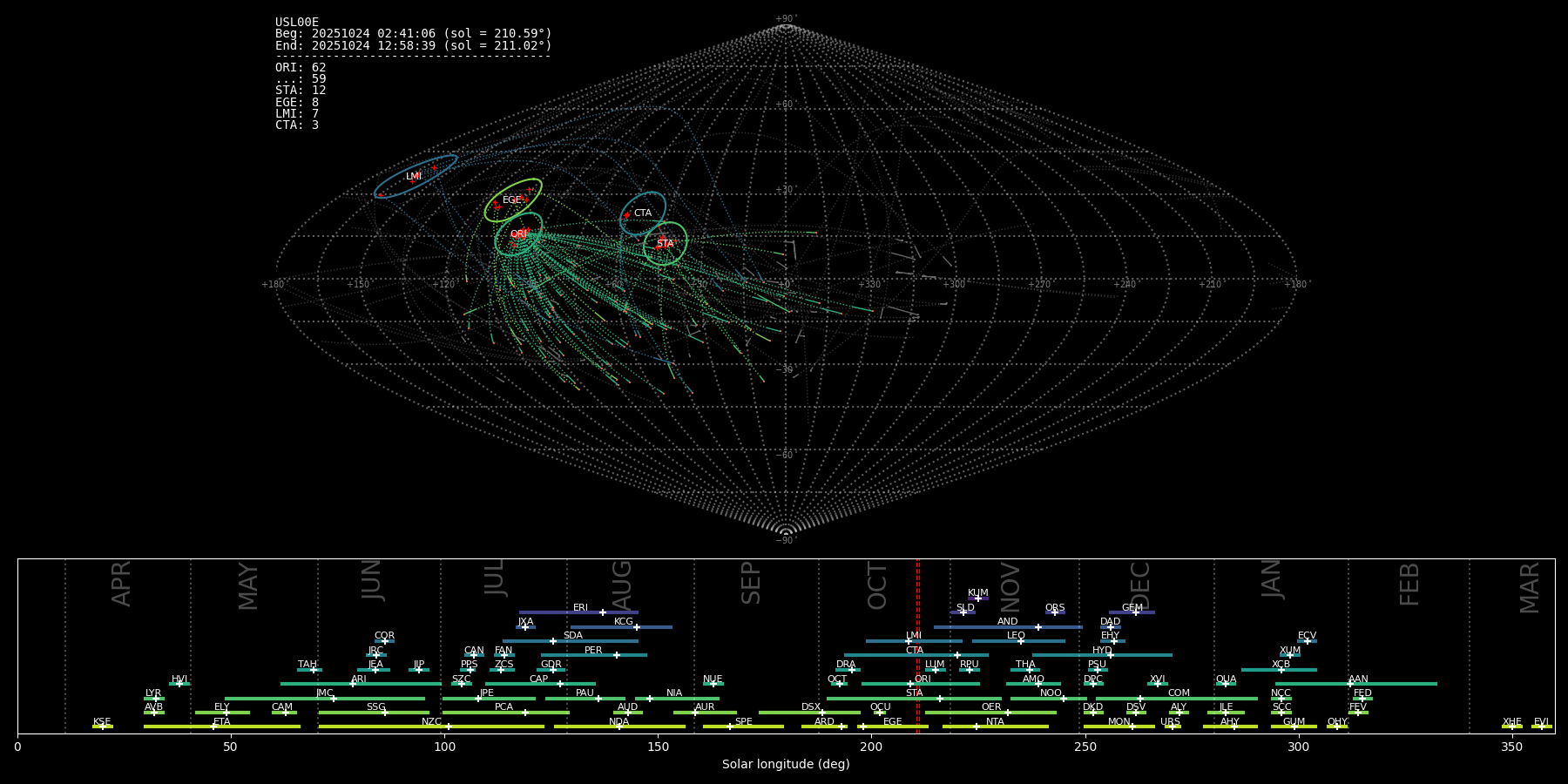The height and width of the screenshot is (784, 1568).
Task: Click the 100 tick on solar longitude axis
Action: tap(444, 747)
